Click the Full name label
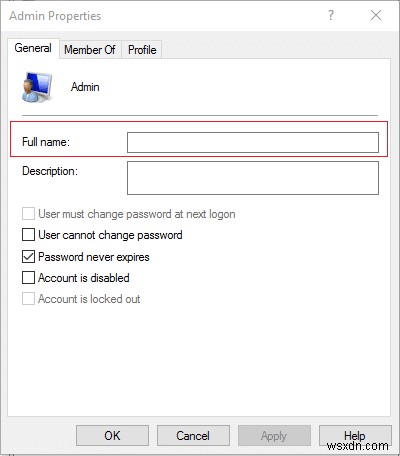 (x=46, y=142)
